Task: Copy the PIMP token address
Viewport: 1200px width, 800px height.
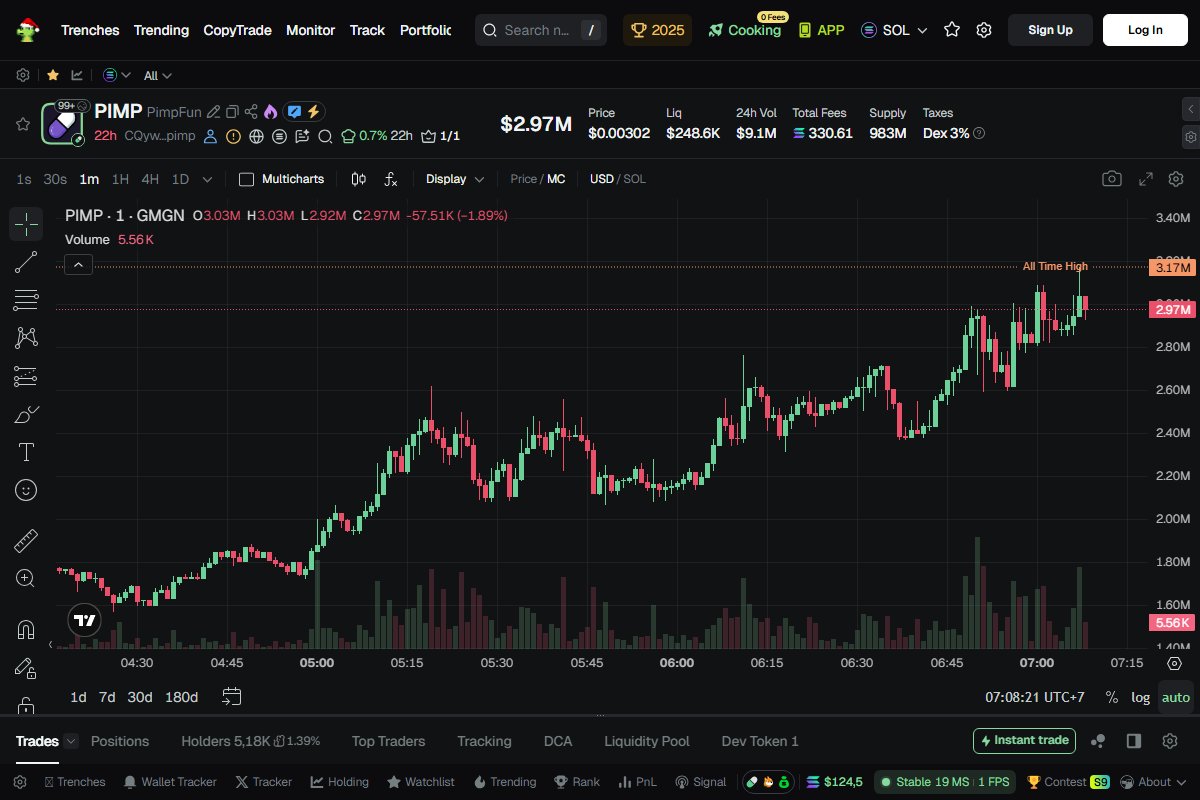Action: [x=232, y=112]
